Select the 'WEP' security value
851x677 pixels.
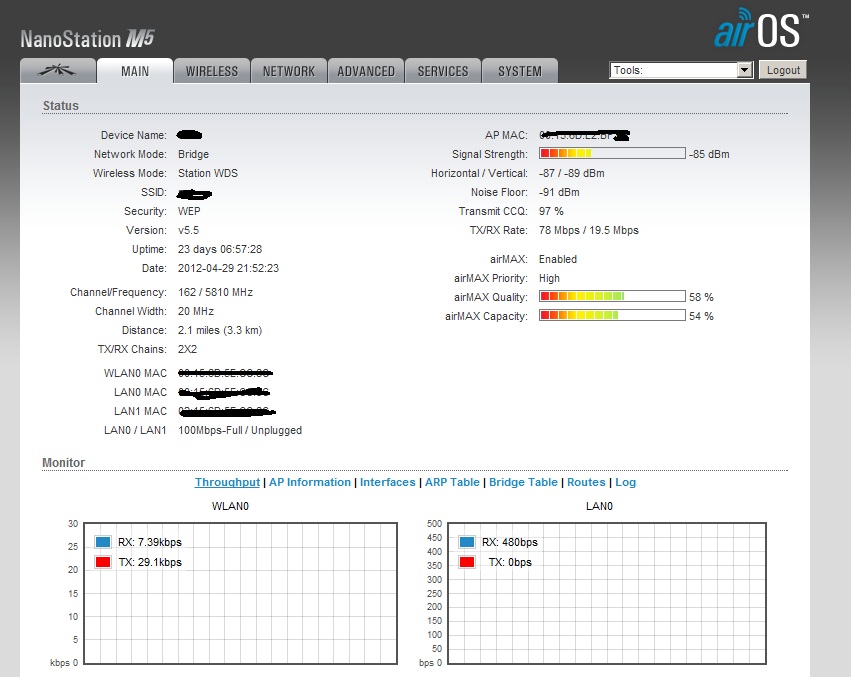189,211
